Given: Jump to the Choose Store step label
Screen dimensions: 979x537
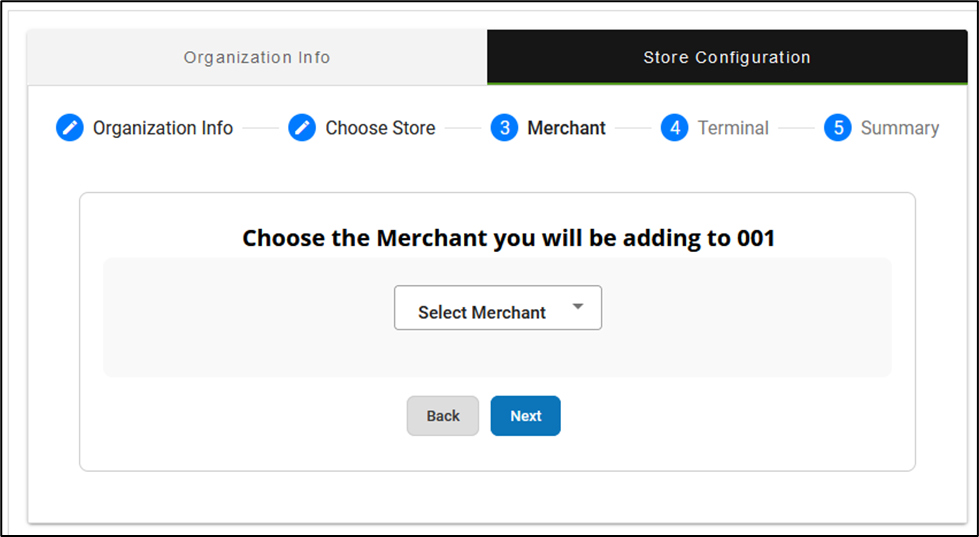Looking at the screenshot, I should coord(380,128).
